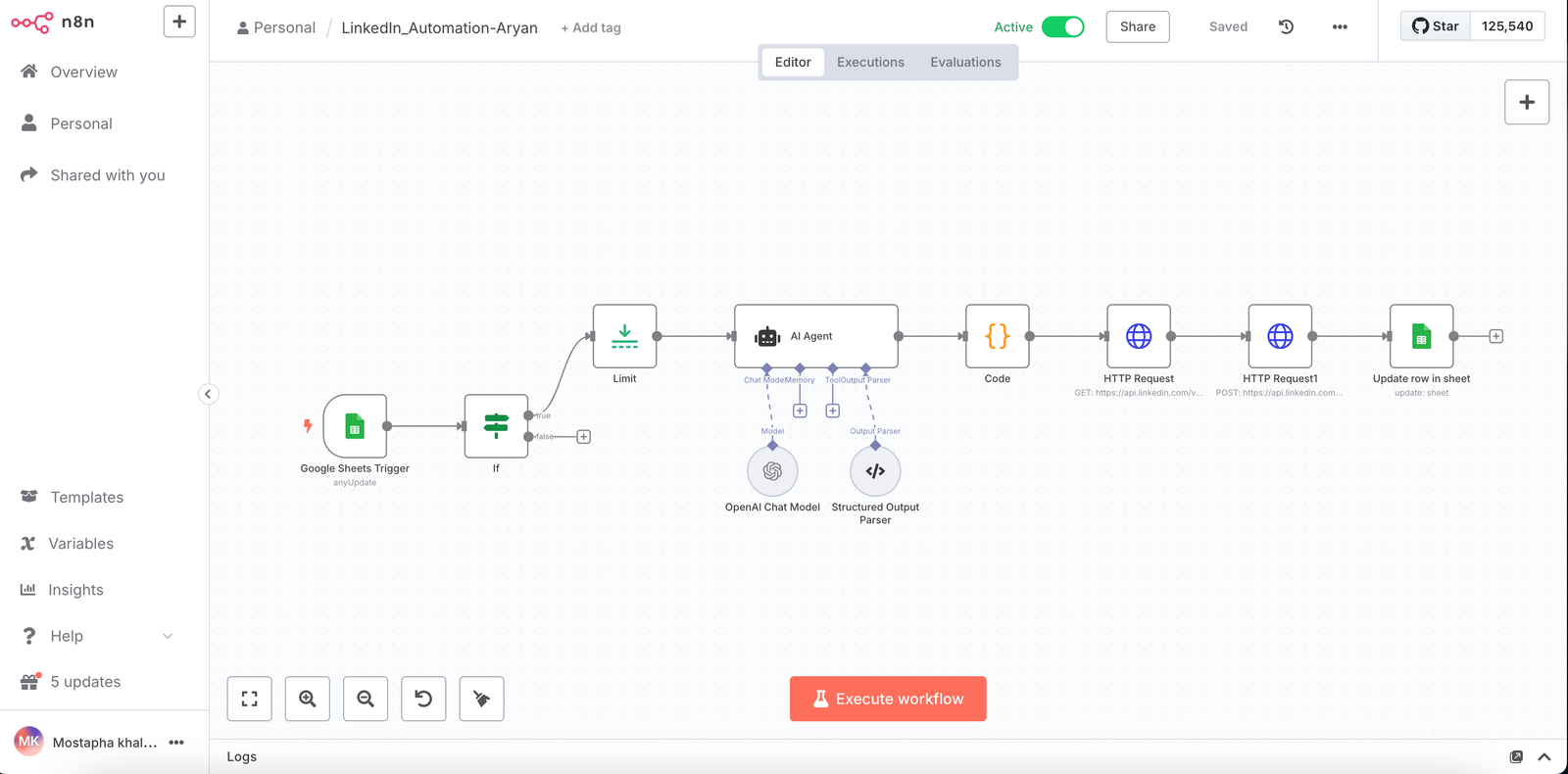Click the MK user avatar
The image size is (1568, 774).
28,742
